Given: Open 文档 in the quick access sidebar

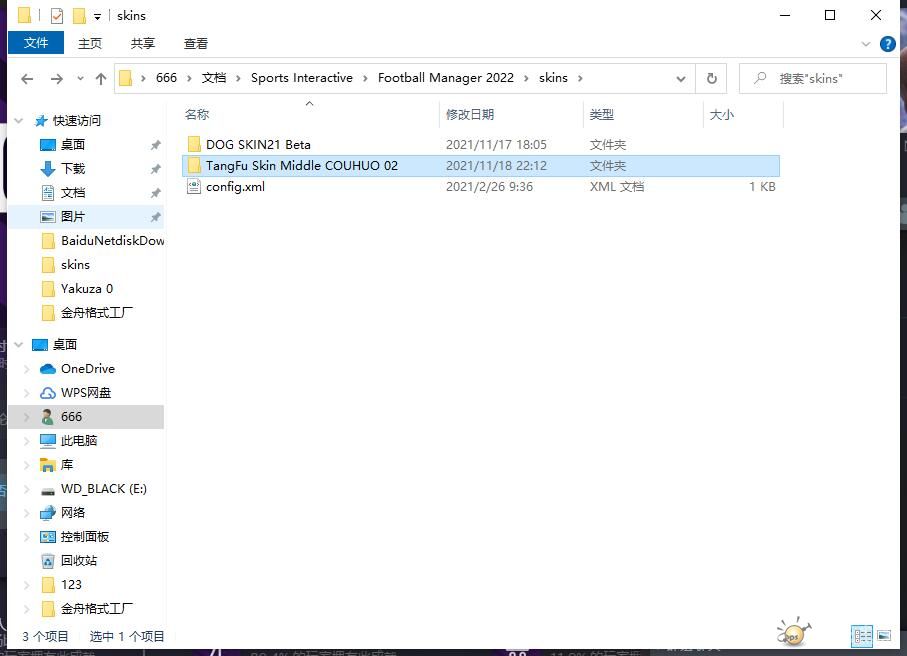Looking at the screenshot, I should pos(73,193).
